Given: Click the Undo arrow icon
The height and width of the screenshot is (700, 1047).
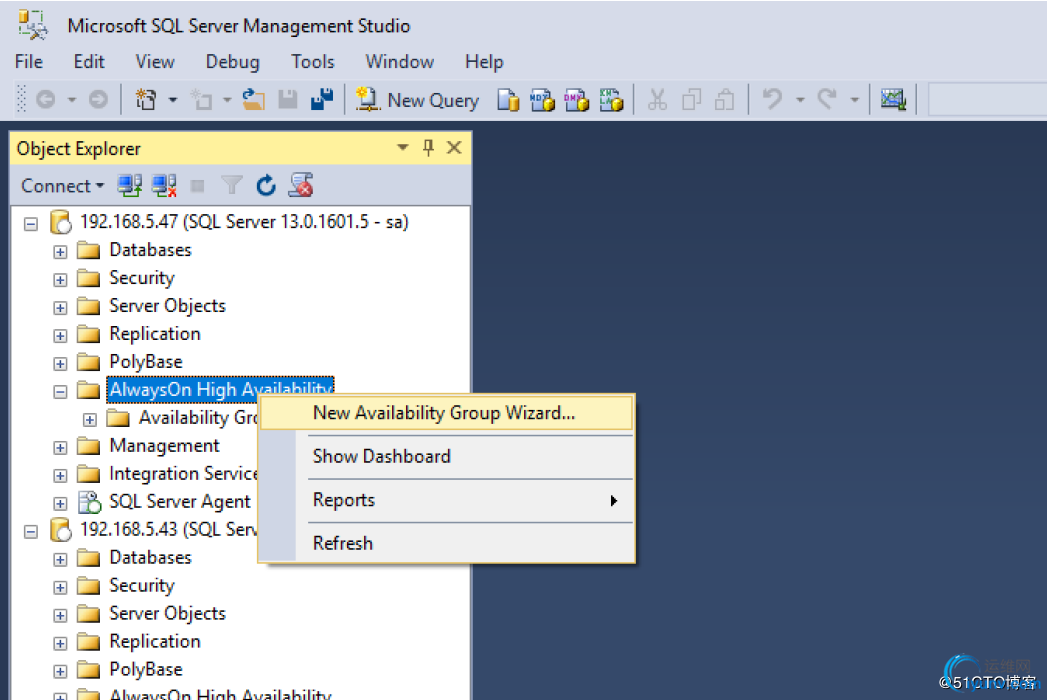Looking at the screenshot, I should tap(772, 100).
